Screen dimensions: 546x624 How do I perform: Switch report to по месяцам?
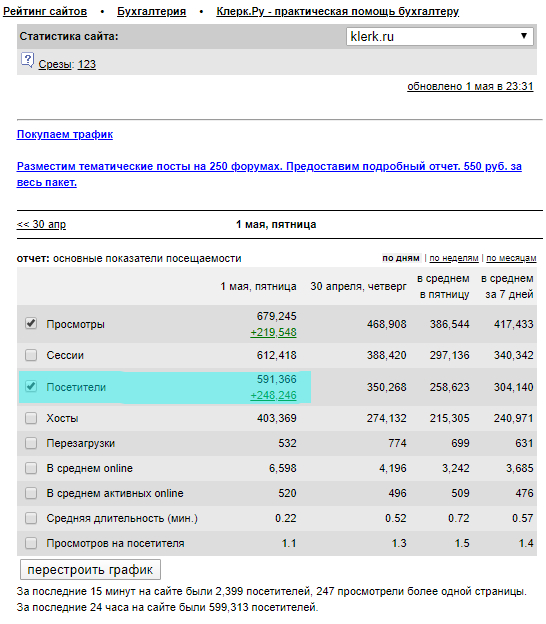point(511,258)
